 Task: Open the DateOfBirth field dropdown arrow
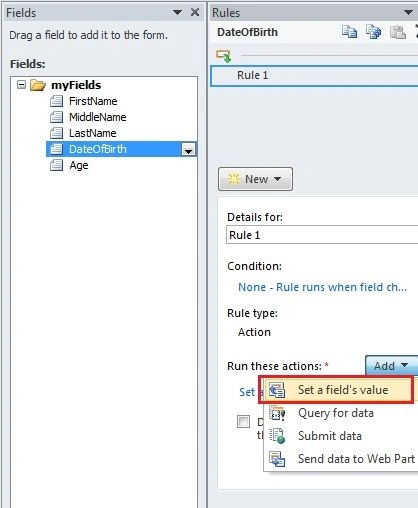(x=188, y=149)
